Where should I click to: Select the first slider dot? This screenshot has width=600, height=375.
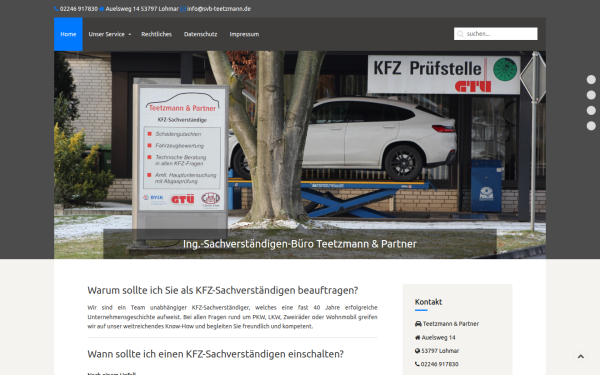pyautogui.click(x=591, y=80)
